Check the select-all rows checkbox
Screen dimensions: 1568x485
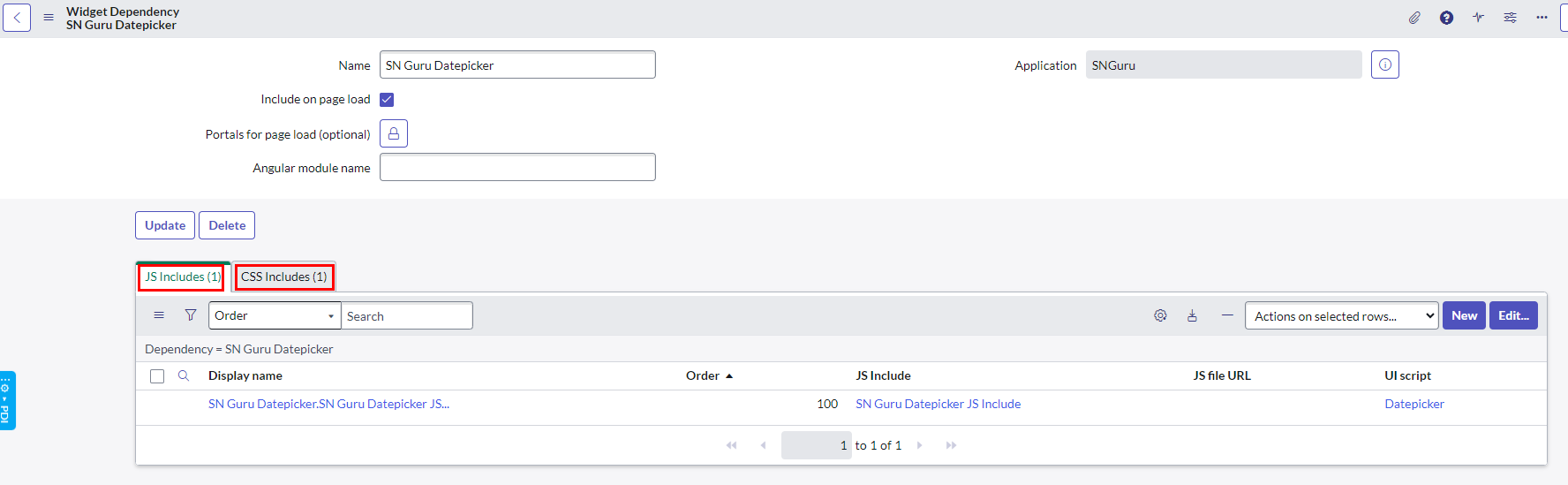157,376
